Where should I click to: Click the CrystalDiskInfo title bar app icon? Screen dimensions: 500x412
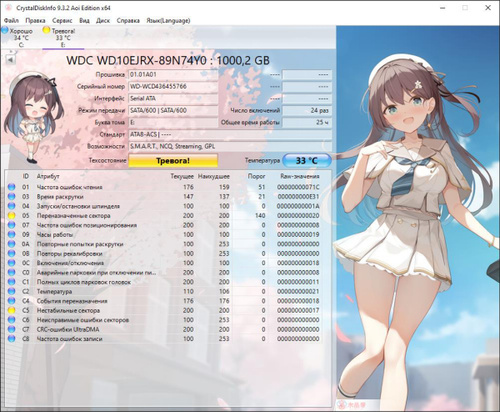click(8, 8)
